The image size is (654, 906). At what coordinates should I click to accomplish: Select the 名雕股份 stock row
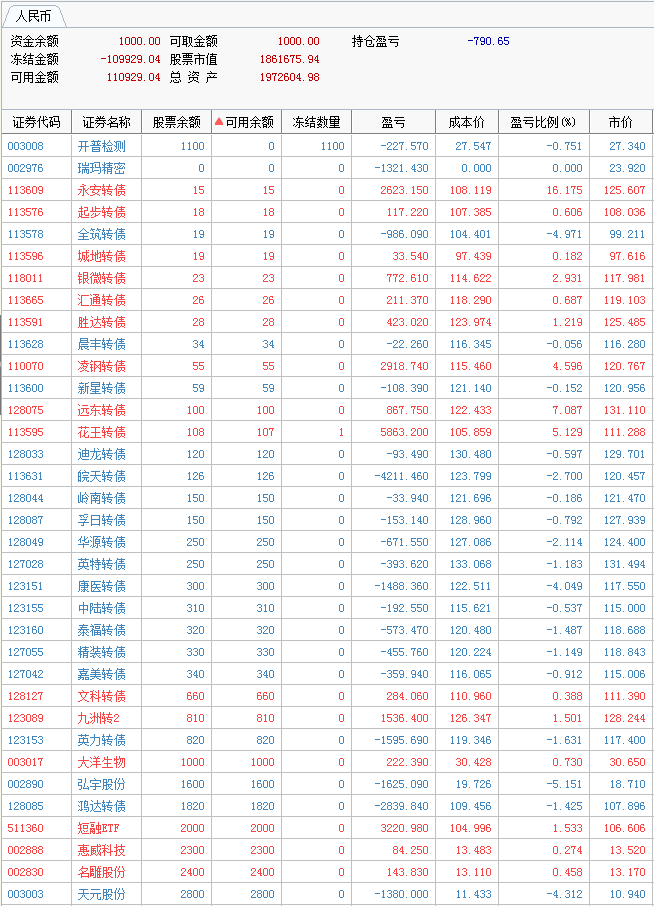pyautogui.click(x=327, y=871)
